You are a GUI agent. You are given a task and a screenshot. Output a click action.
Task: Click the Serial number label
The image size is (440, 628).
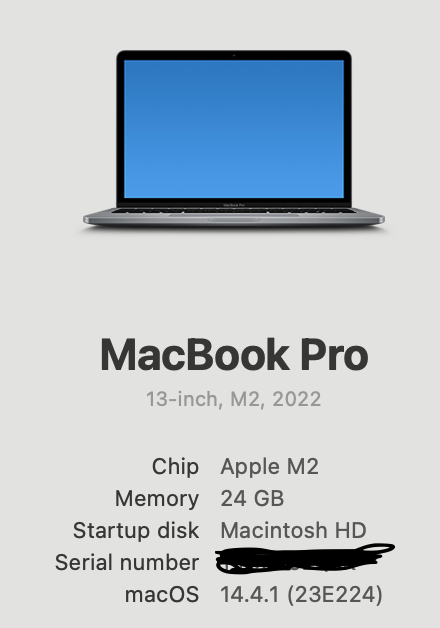[x=127, y=562]
